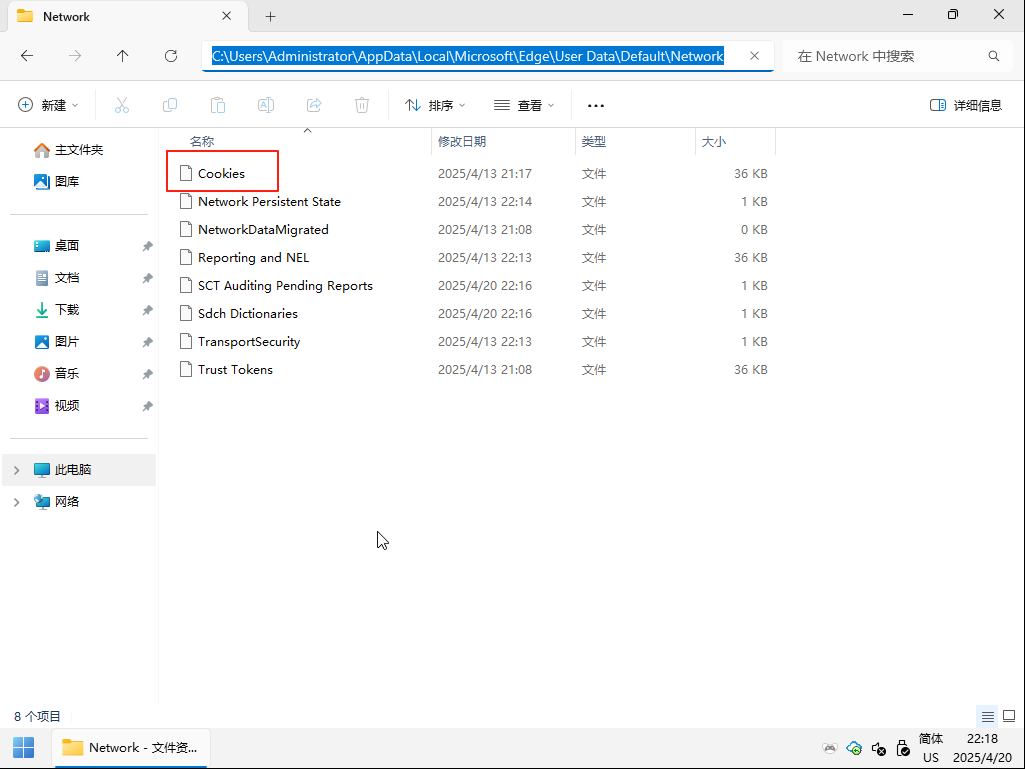Sort by 修改日期 column header
The height and width of the screenshot is (769, 1025).
462,142
